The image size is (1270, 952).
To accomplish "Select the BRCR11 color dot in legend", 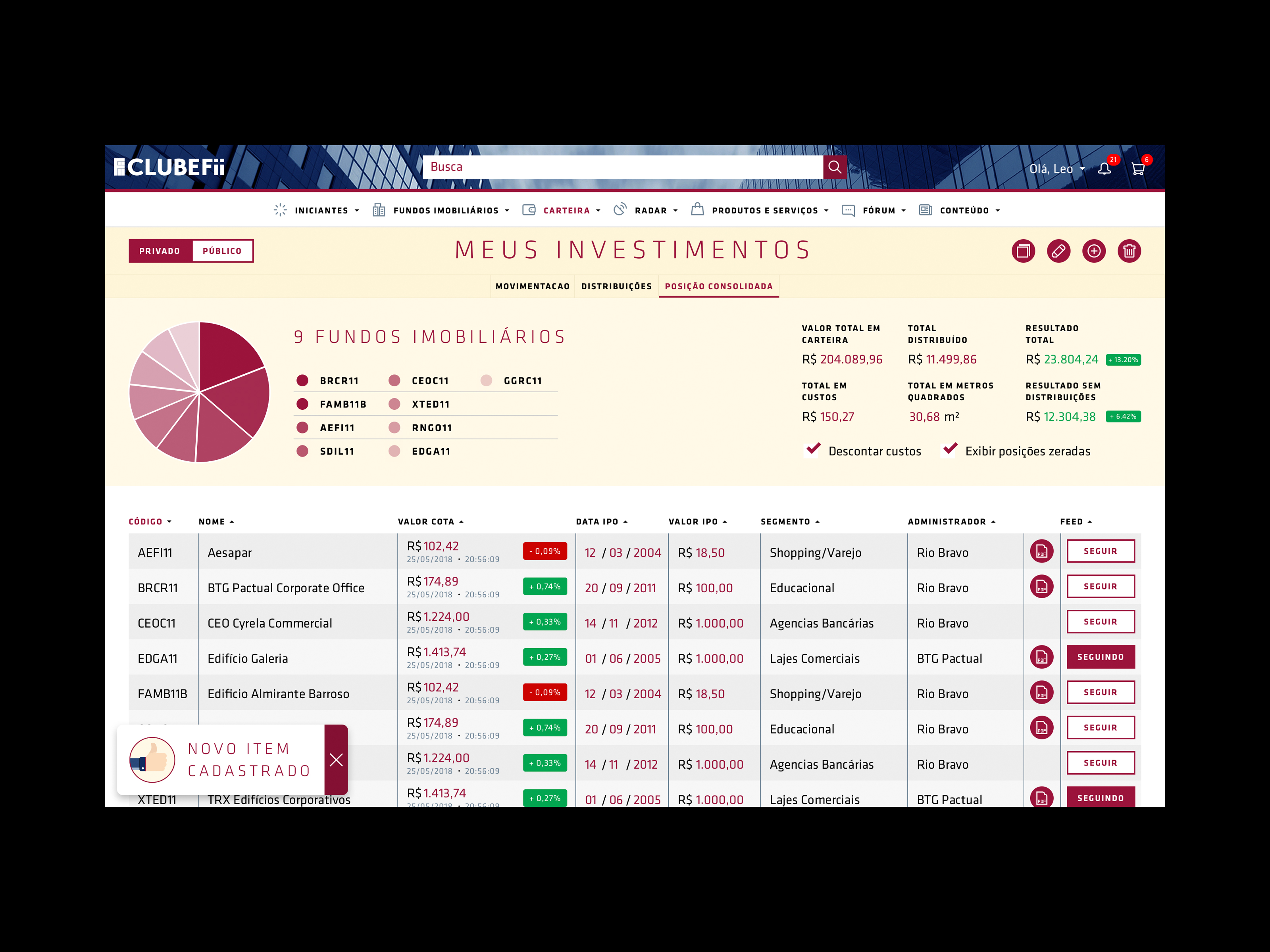I will click(302, 380).
